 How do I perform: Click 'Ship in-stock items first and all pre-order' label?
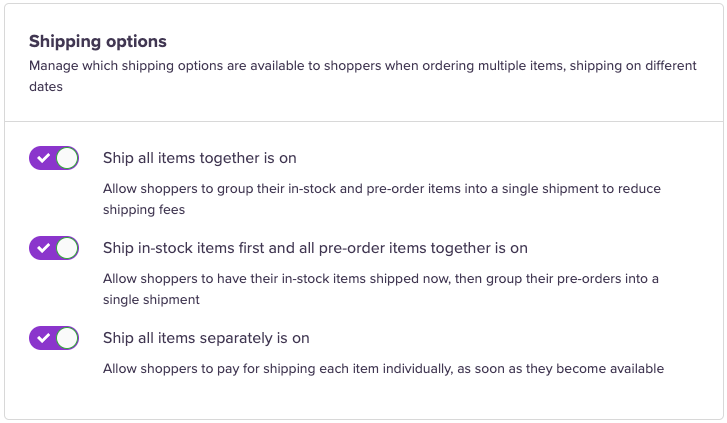pos(315,248)
